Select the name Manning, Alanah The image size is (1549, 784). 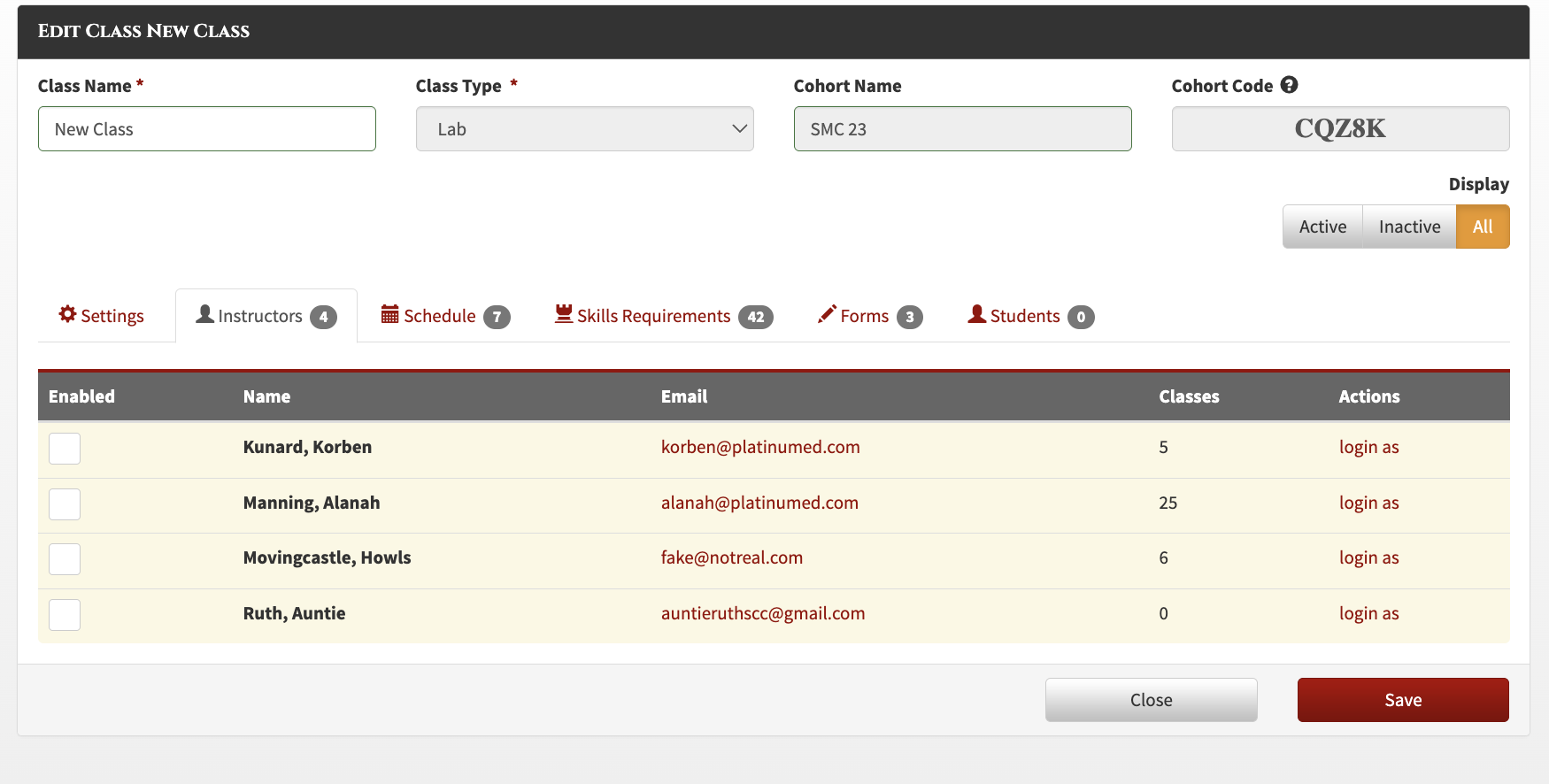click(x=312, y=503)
